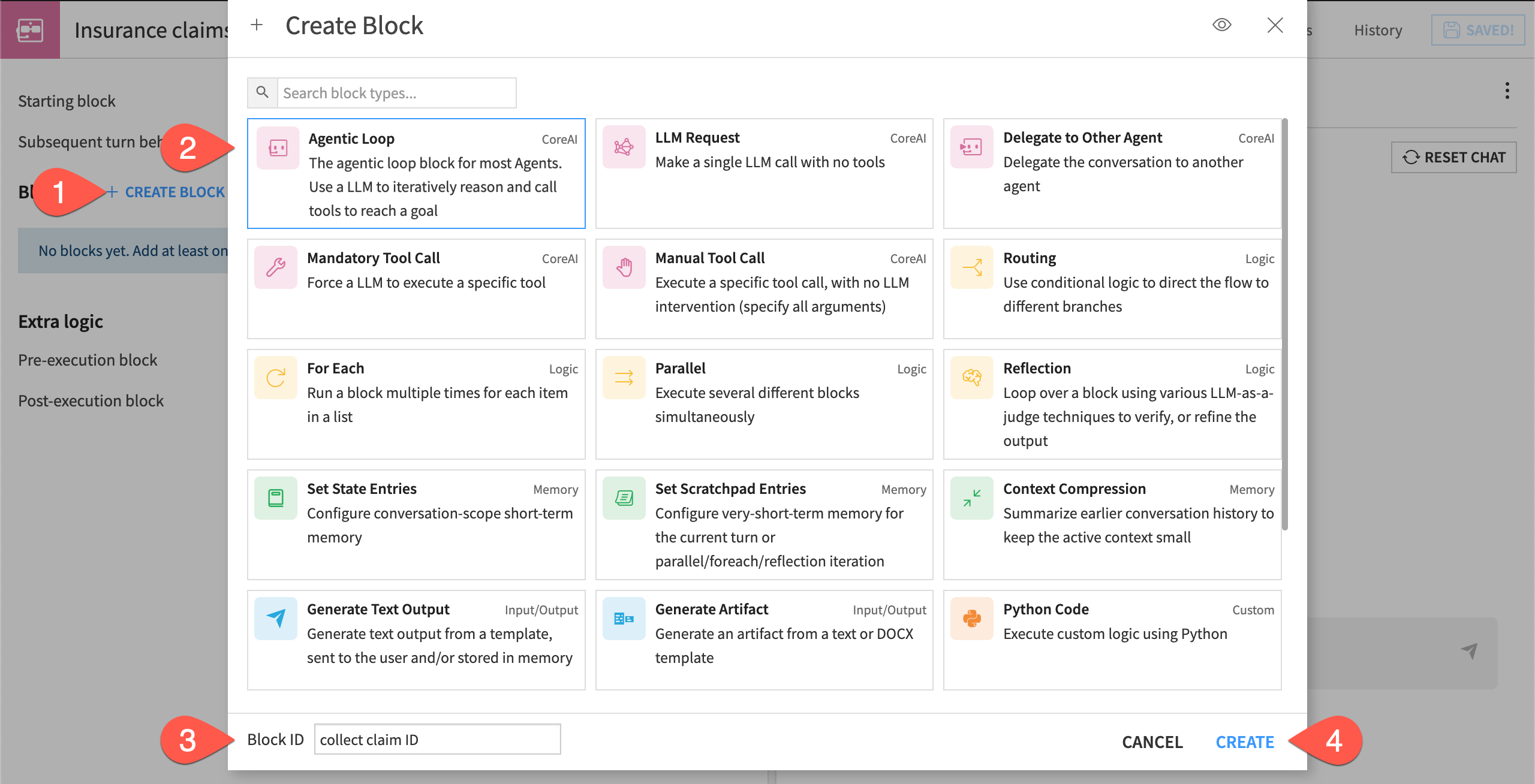Select the Generate Text Output icon
The image size is (1535, 784).
coord(276,618)
